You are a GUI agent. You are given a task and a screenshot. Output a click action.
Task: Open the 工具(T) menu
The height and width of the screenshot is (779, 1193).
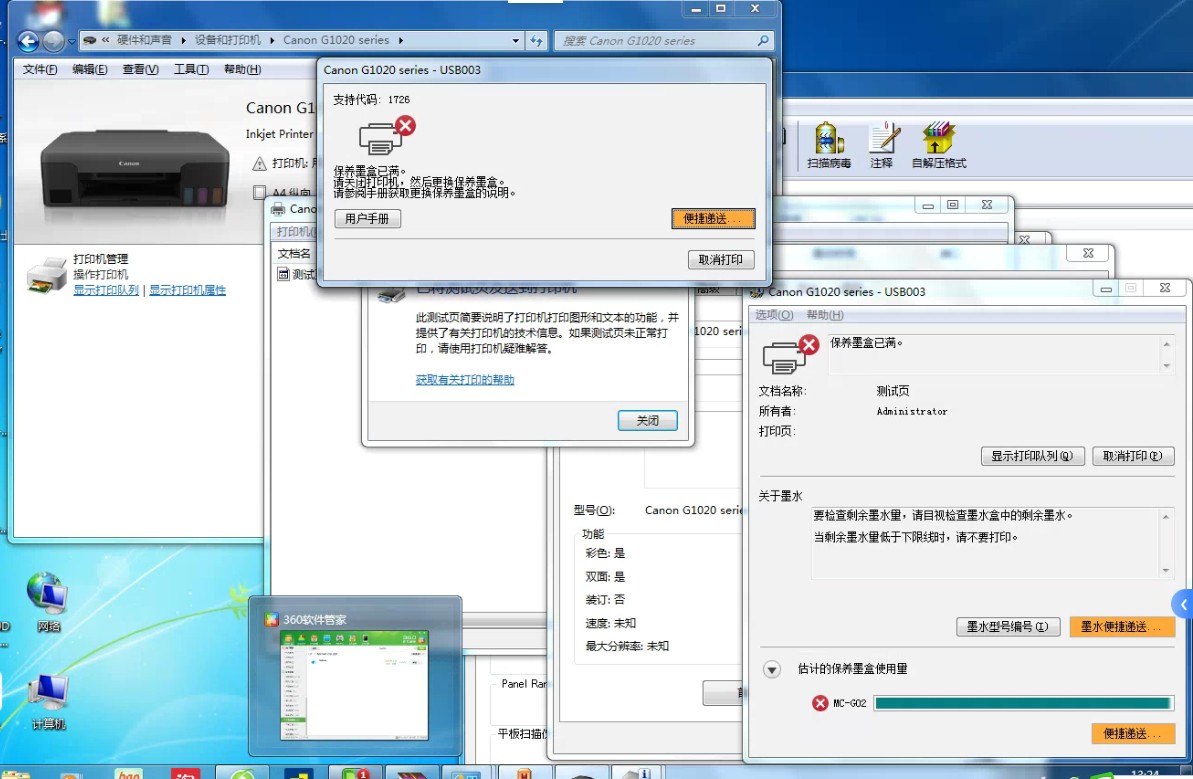pyautogui.click(x=191, y=69)
